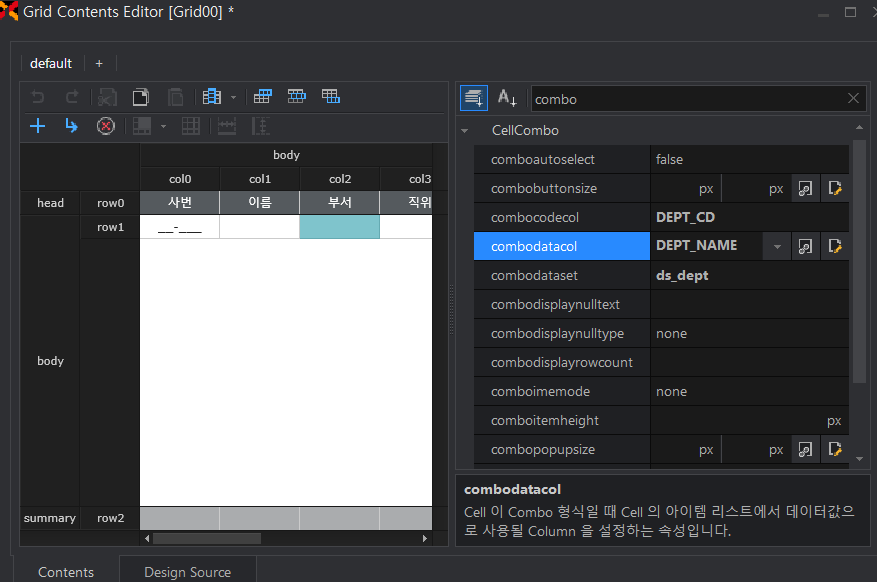This screenshot has height=582, width=877.
Task: Click the DEPT_CD value field
Action: point(749,217)
